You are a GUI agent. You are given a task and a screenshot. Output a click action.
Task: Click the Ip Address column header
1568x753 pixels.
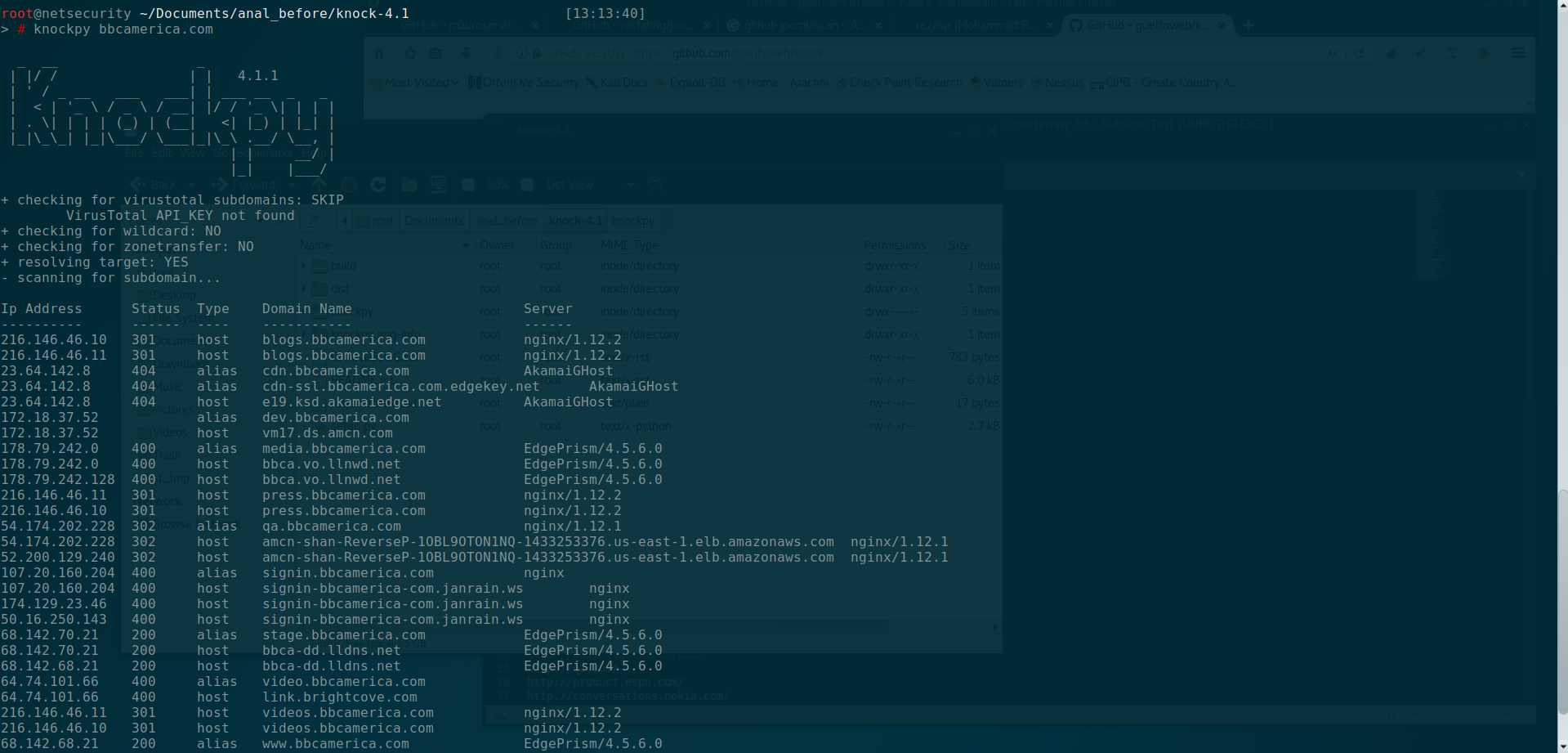click(x=42, y=309)
